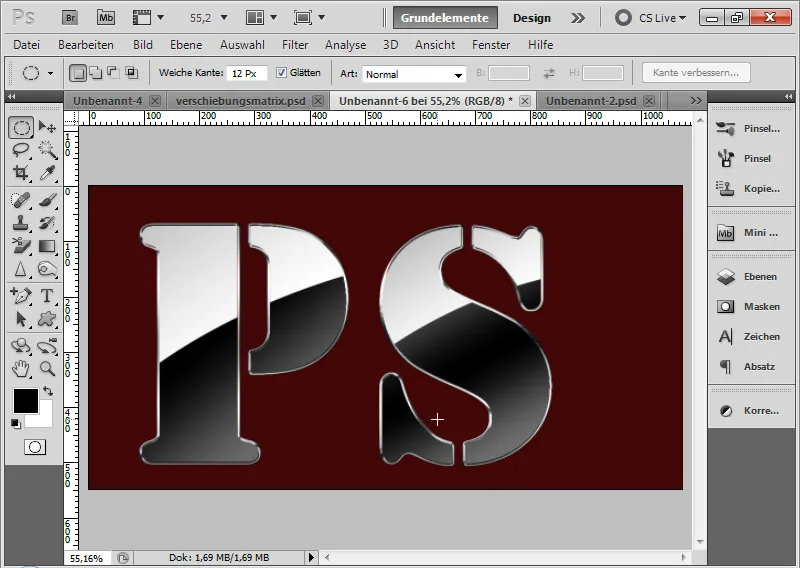Viewport: 800px width, 568px height.
Task: Open the Masken panel
Action: pos(749,307)
